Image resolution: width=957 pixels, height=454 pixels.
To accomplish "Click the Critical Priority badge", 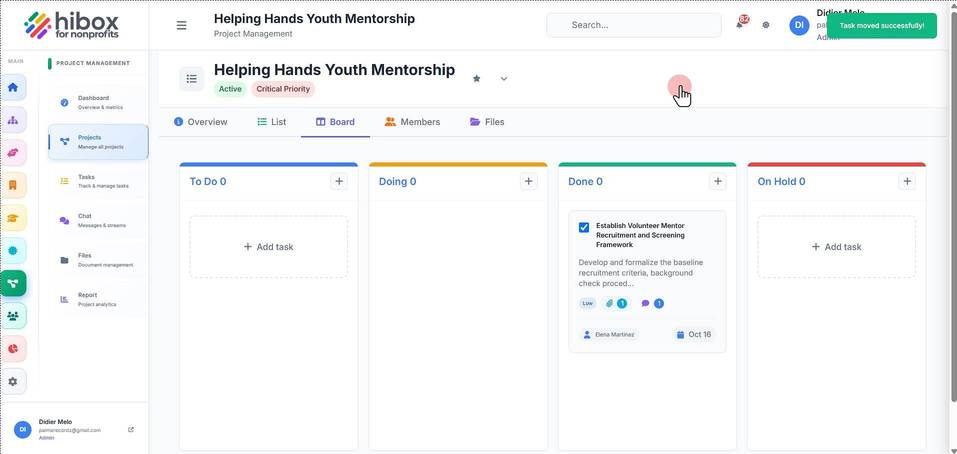I will coord(283,89).
